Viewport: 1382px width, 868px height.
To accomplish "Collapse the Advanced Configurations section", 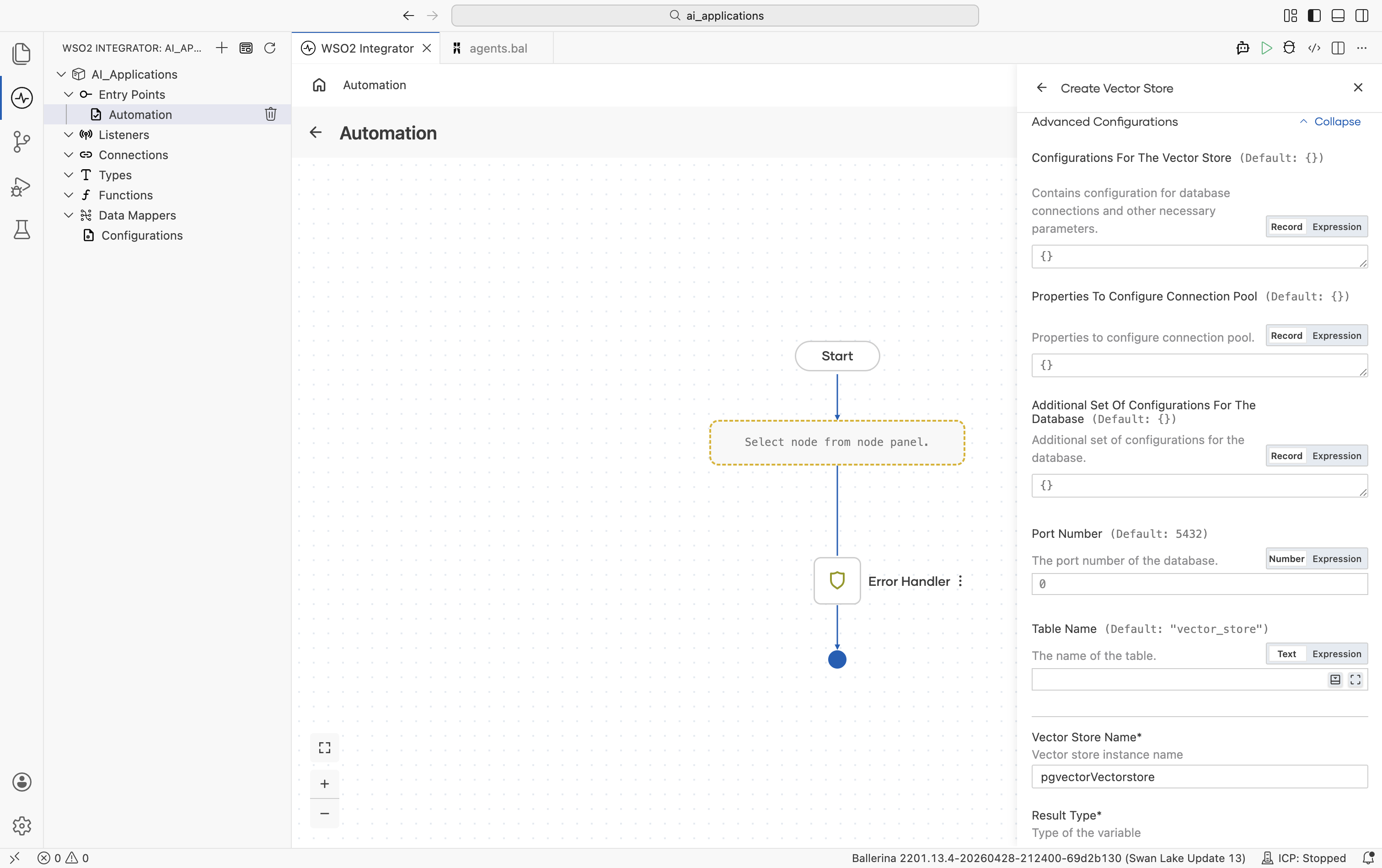I will pyautogui.click(x=1330, y=122).
